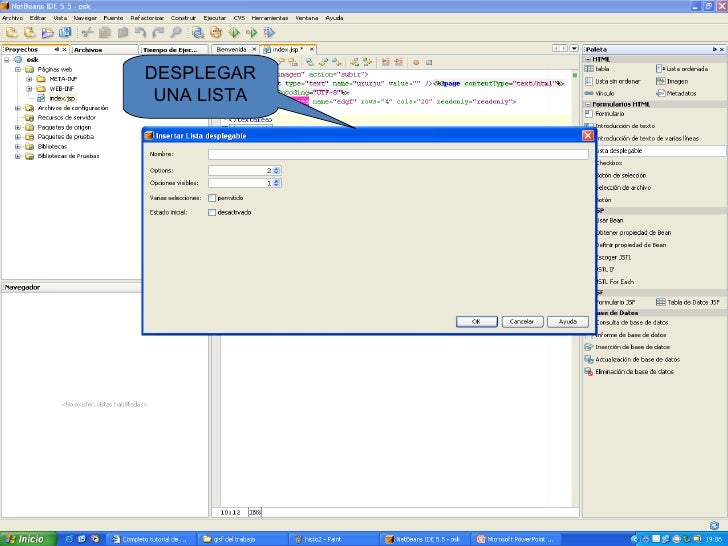This screenshot has width=728, height=546.
Task: Select the Imagen palette icon
Action: click(x=661, y=81)
